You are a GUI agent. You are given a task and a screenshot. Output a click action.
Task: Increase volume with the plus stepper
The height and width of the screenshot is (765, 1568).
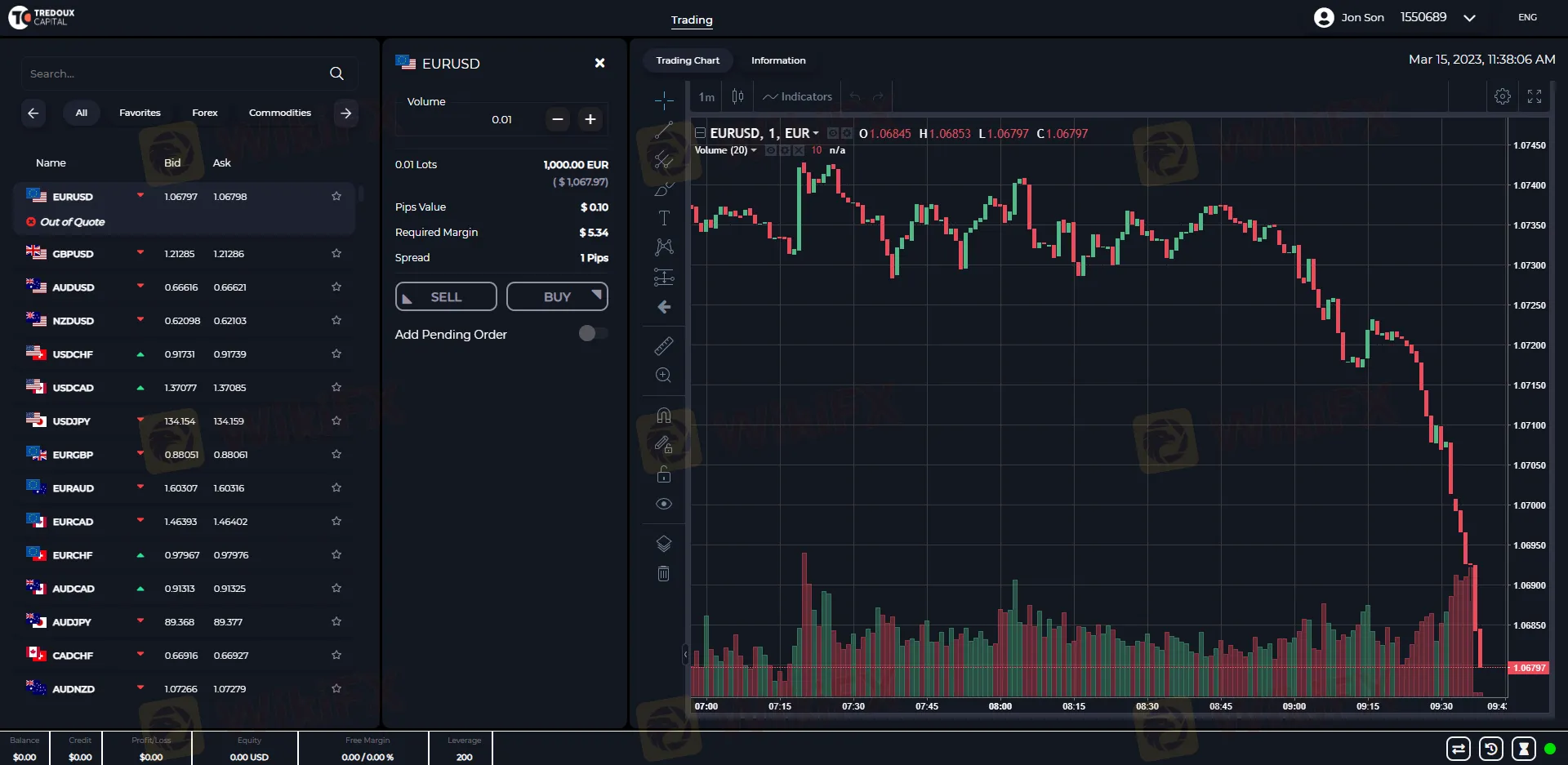pyautogui.click(x=590, y=119)
